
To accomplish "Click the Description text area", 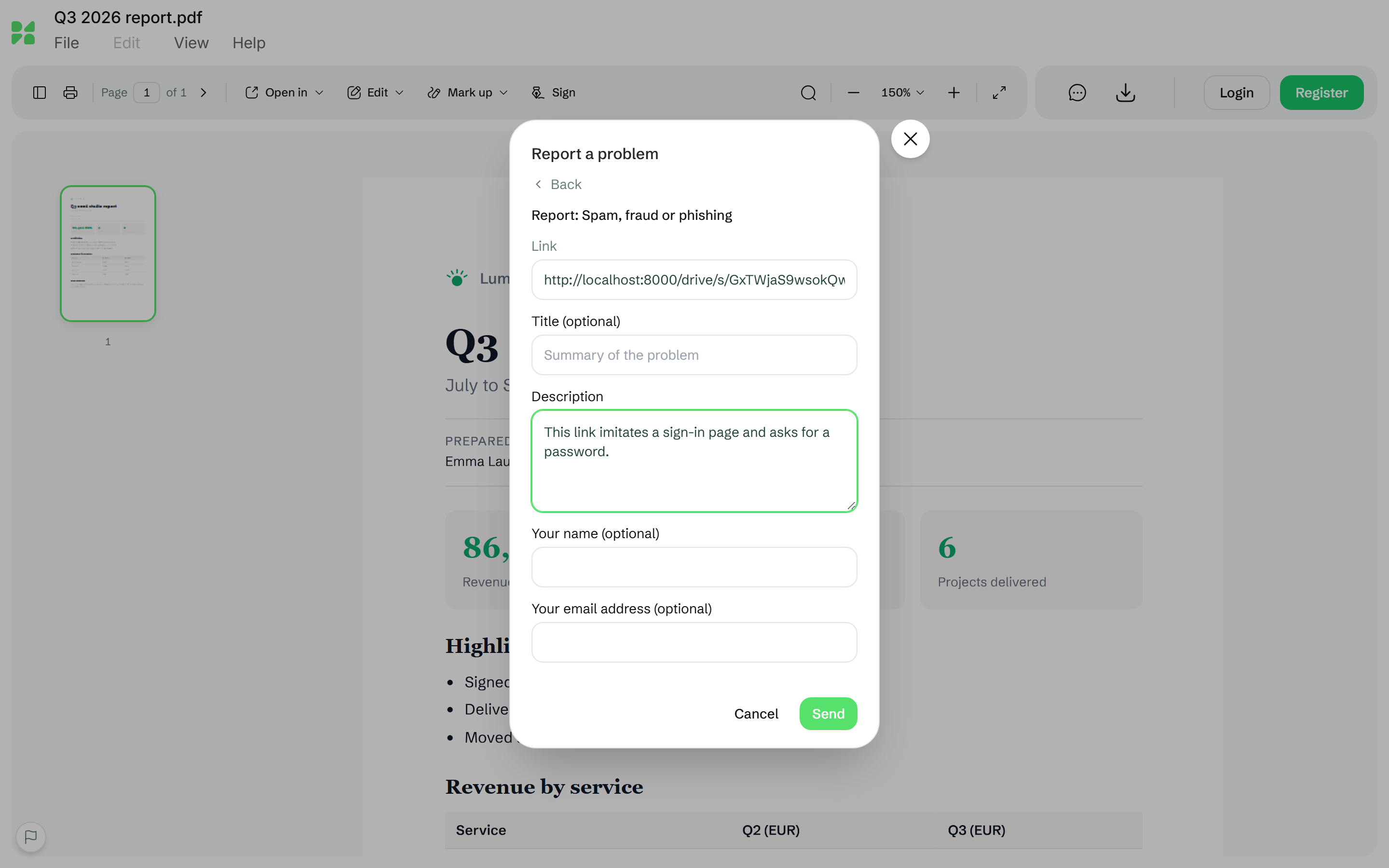I will coord(694,461).
